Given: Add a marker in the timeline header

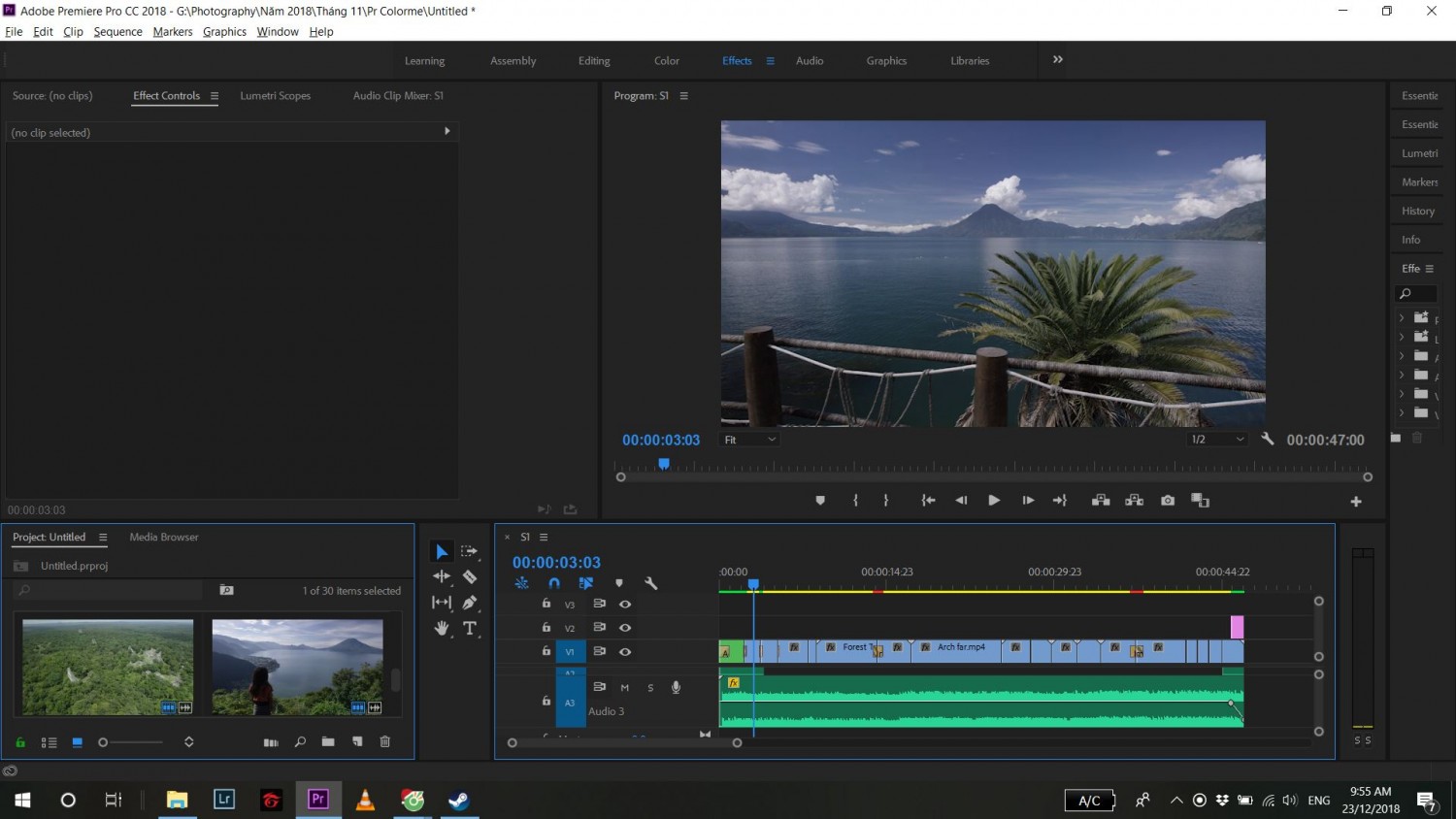Looking at the screenshot, I should (619, 583).
